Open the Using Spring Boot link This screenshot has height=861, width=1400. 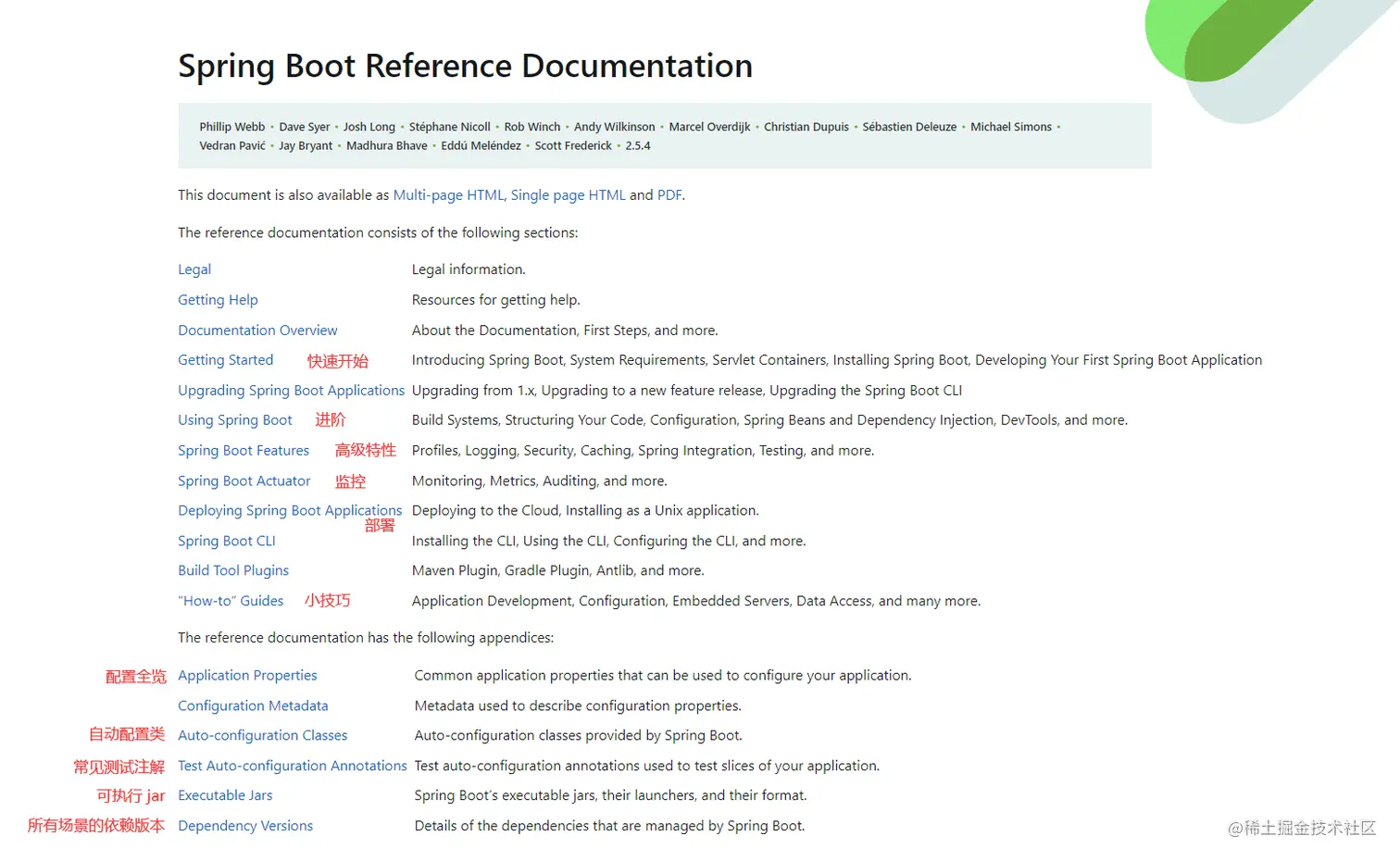pyautogui.click(x=235, y=420)
